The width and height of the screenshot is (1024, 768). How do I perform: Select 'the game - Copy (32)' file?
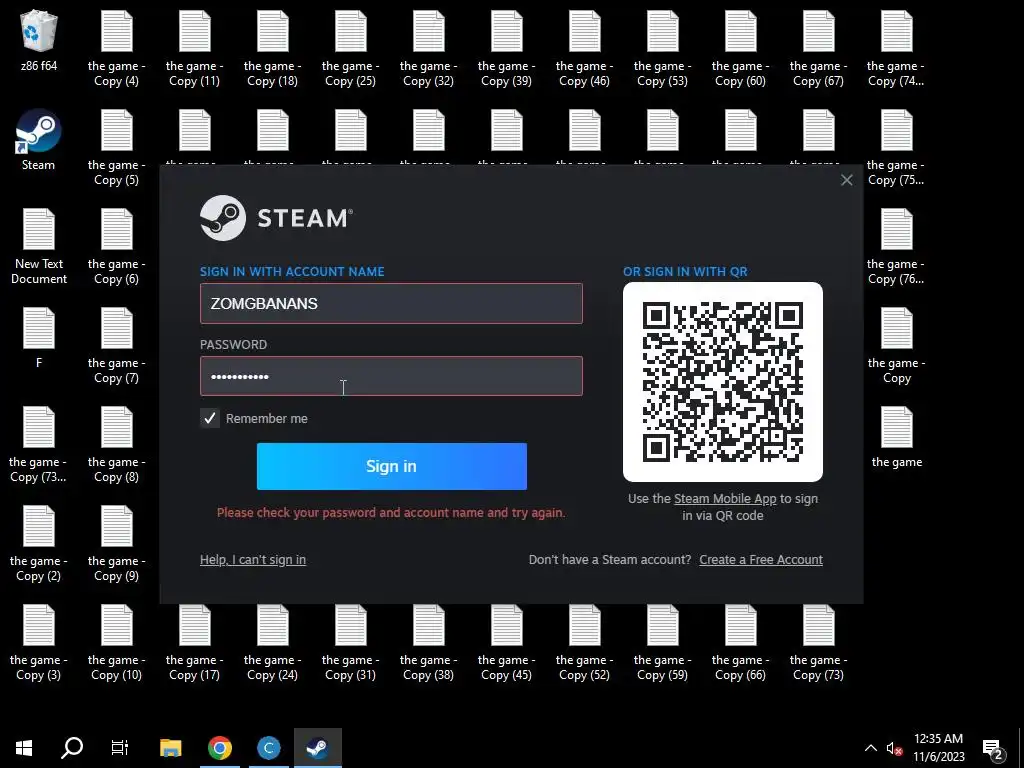(428, 48)
